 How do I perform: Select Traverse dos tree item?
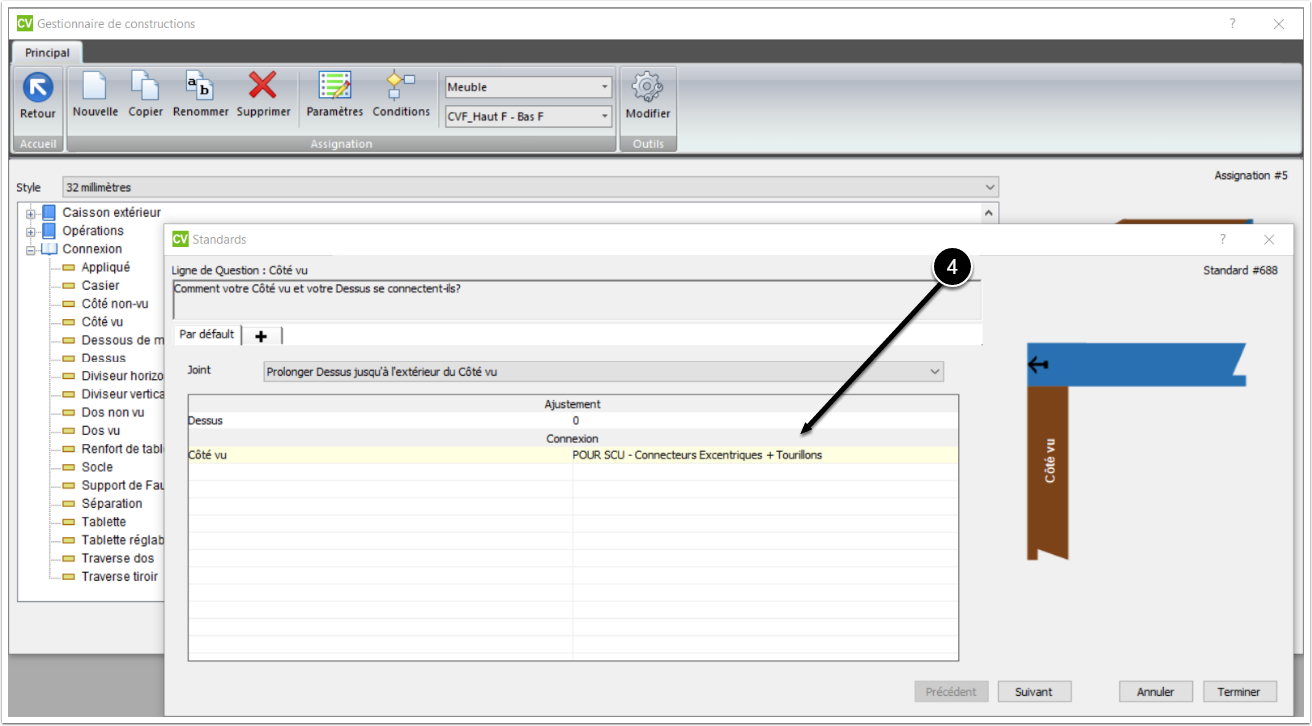[x=117, y=558]
